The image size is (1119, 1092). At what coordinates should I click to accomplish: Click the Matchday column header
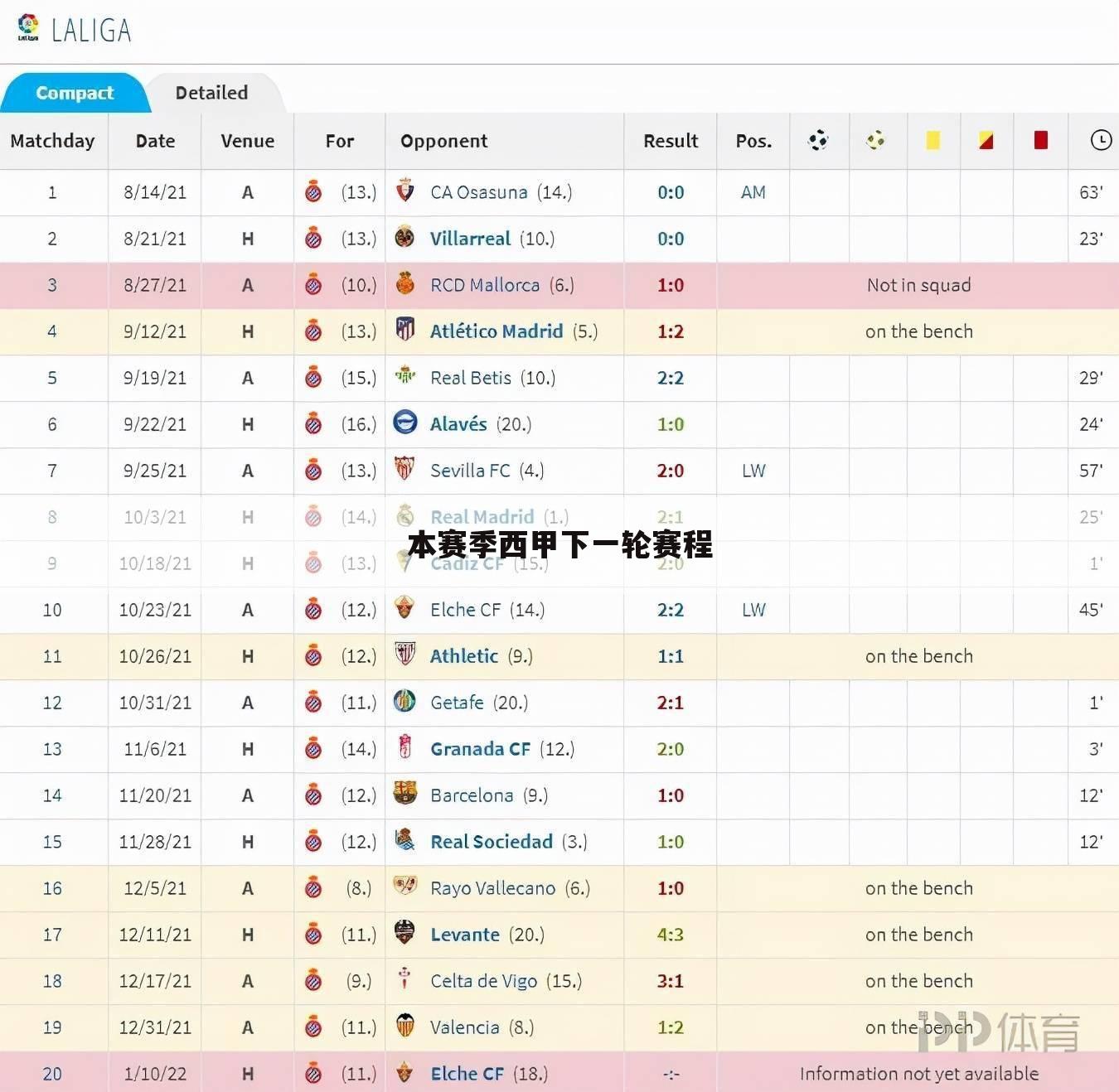click(52, 141)
